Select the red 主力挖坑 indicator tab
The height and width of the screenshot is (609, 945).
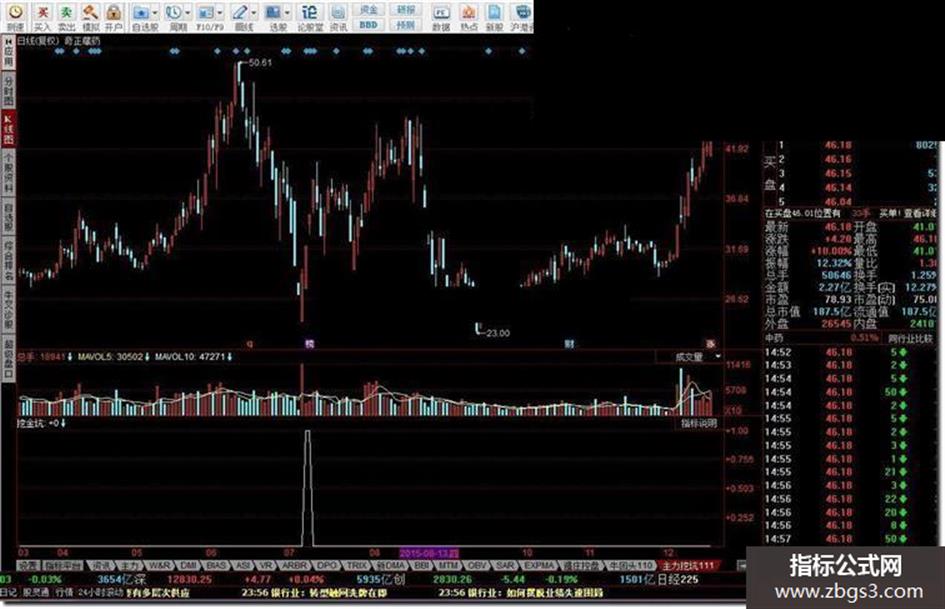tap(688, 566)
